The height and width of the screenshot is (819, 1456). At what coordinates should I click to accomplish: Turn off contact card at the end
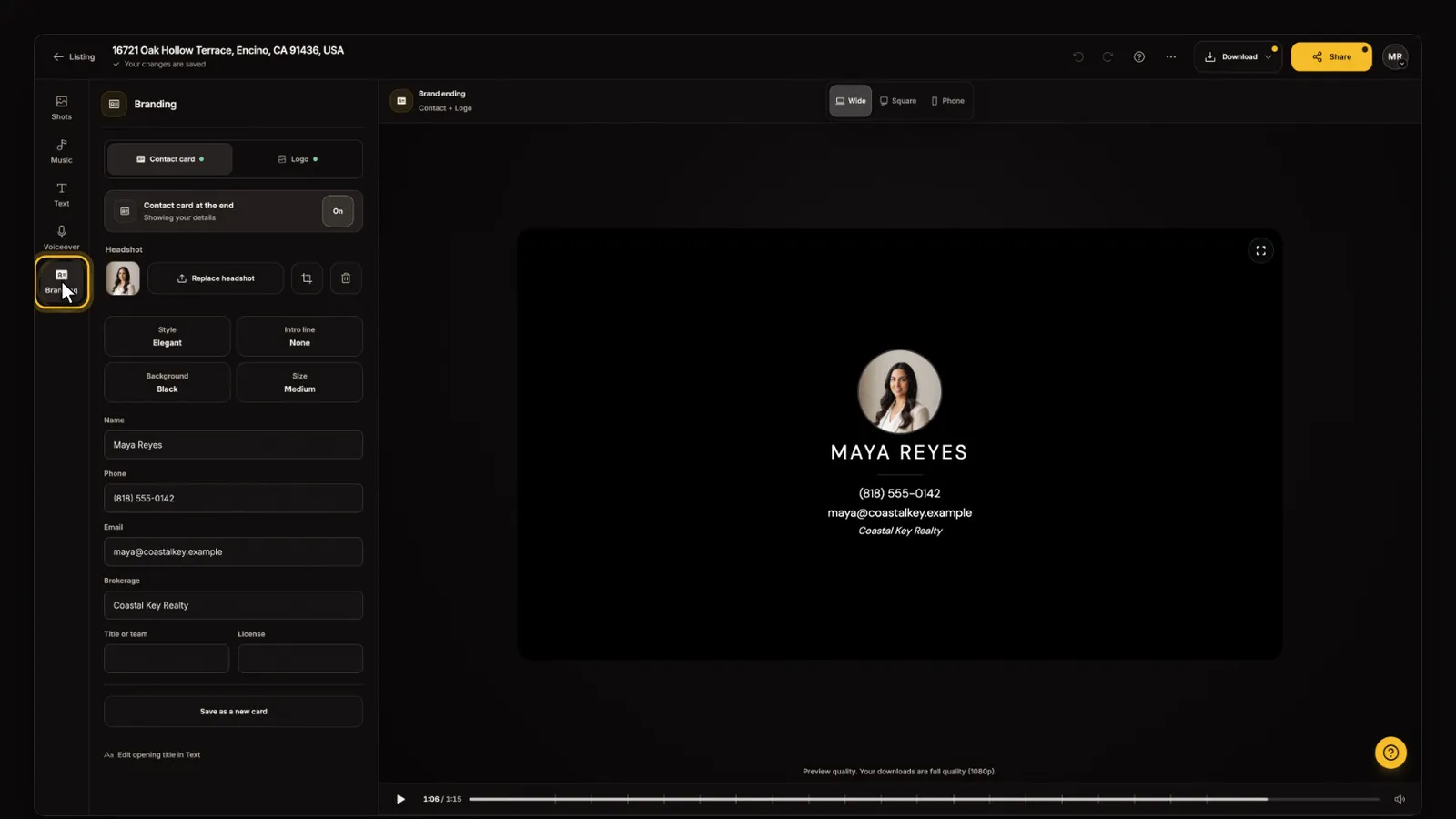coord(338,211)
